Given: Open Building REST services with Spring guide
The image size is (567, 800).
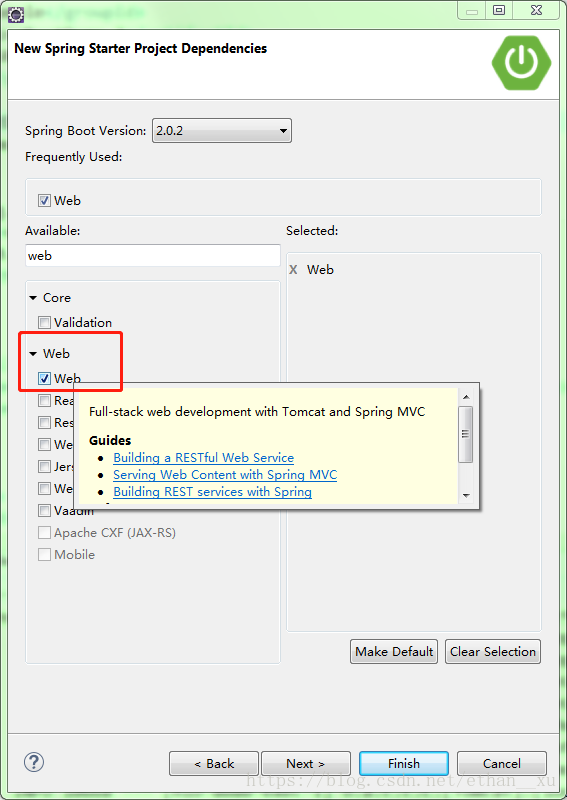Looking at the screenshot, I should (212, 492).
